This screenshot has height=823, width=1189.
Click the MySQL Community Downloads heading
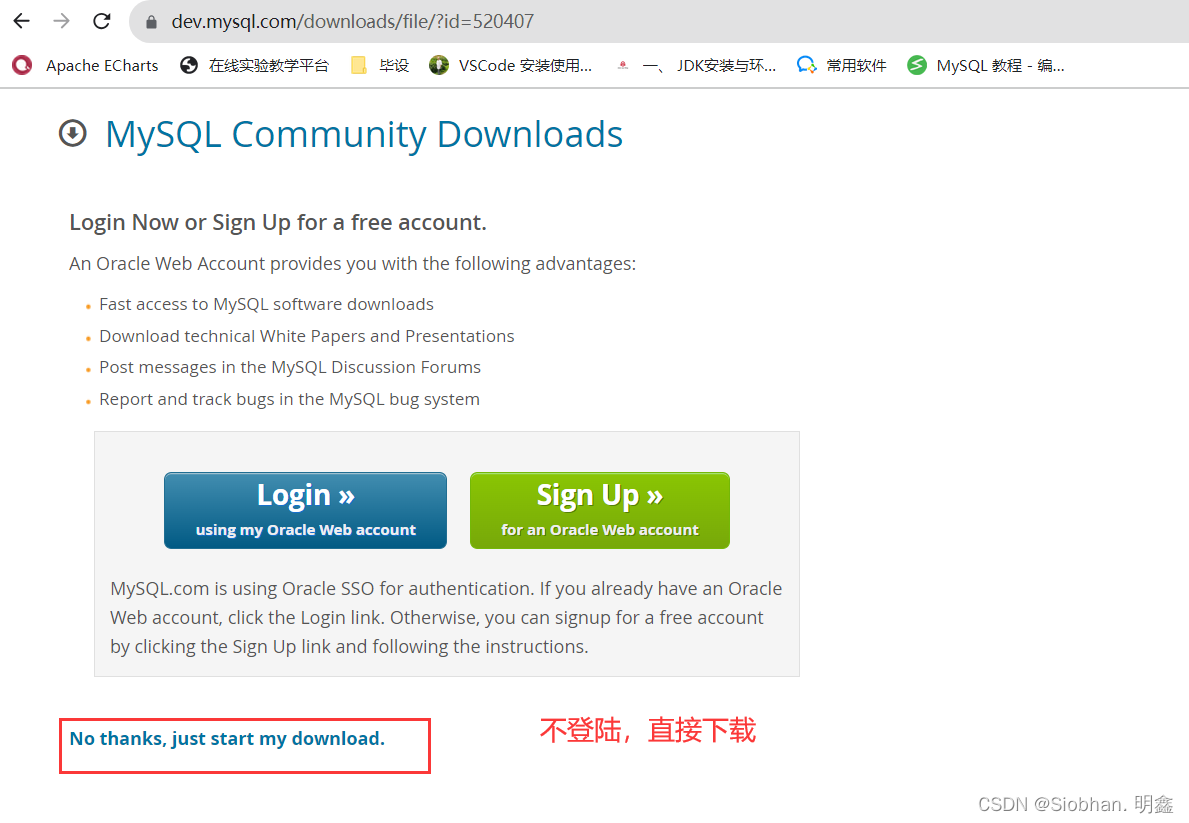pos(363,133)
